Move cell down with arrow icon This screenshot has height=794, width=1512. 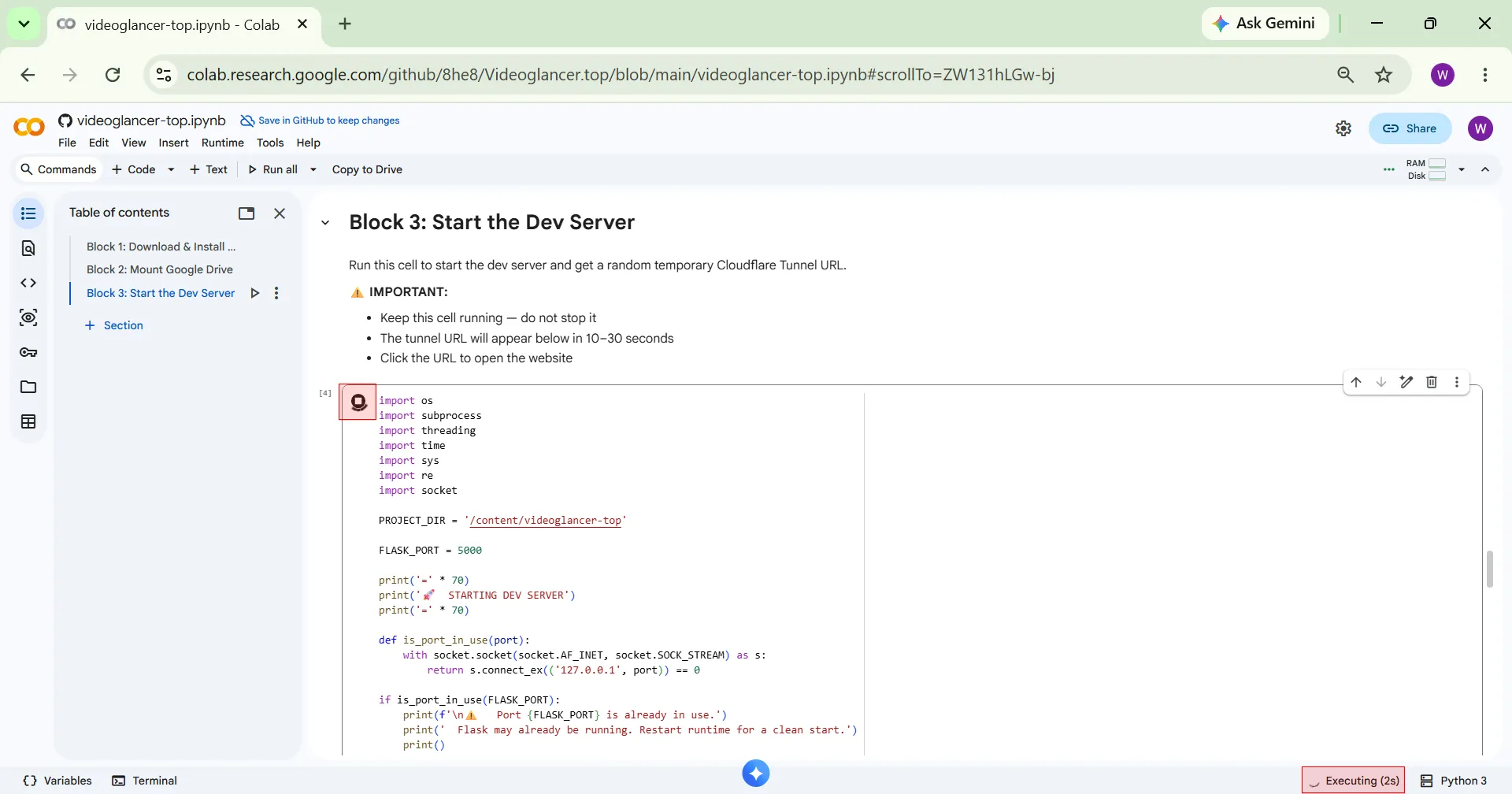click(1381, 382)
